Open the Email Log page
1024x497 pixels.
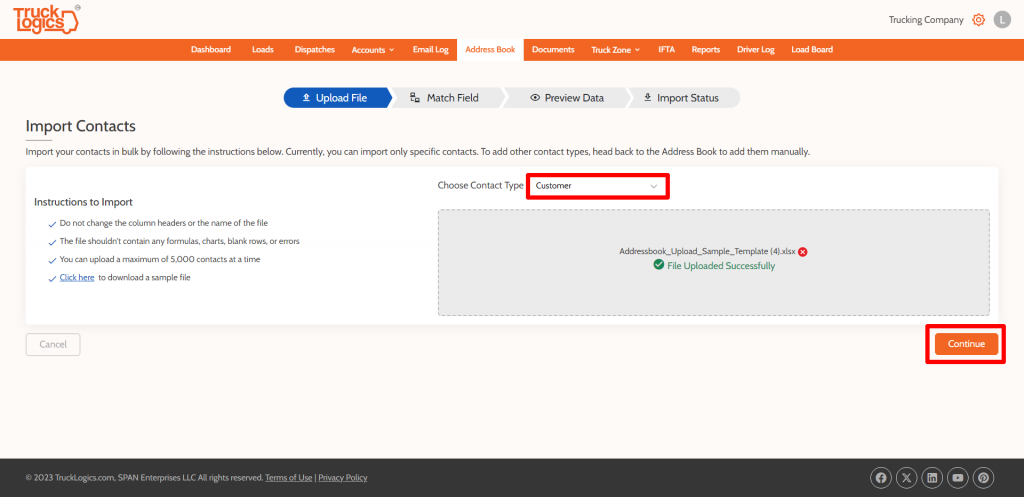point(430,50)
